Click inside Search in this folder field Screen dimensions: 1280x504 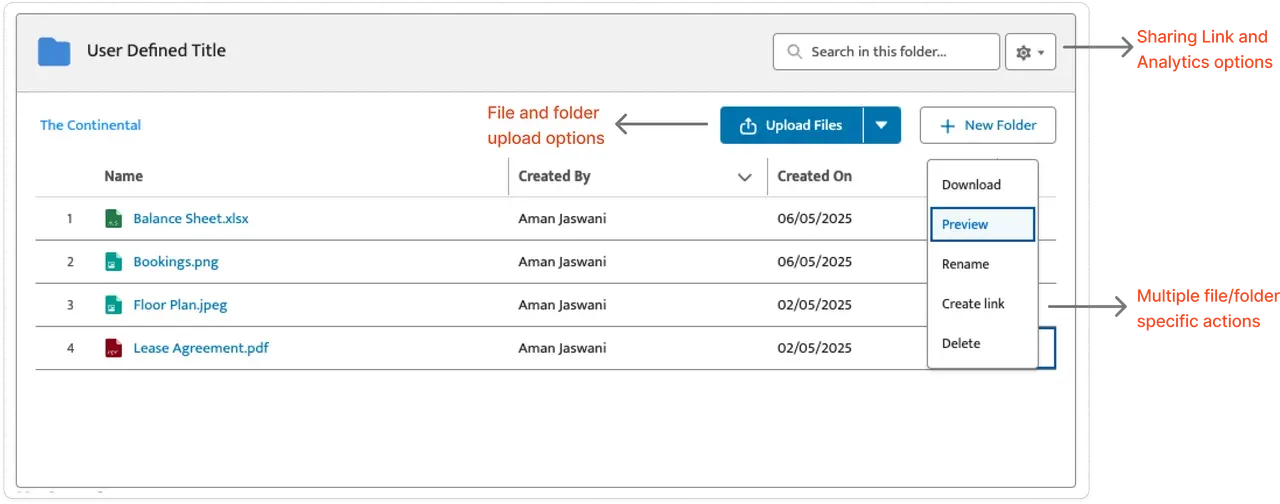point(886,52)
